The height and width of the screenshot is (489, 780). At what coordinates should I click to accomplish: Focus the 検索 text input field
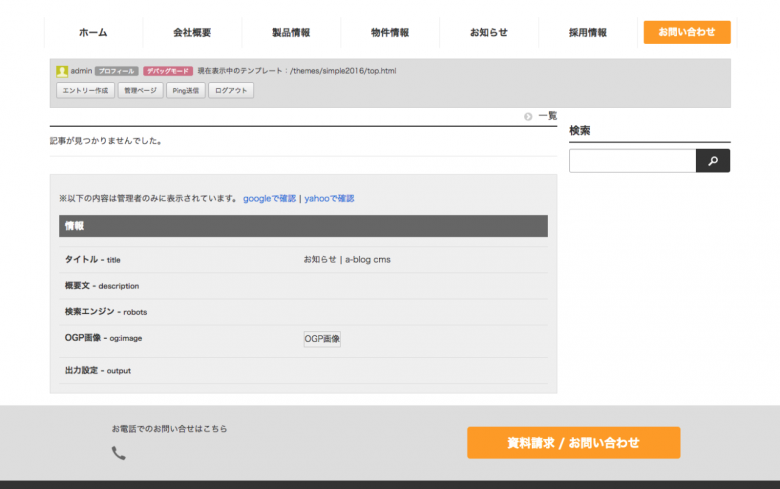pos(632,161)
